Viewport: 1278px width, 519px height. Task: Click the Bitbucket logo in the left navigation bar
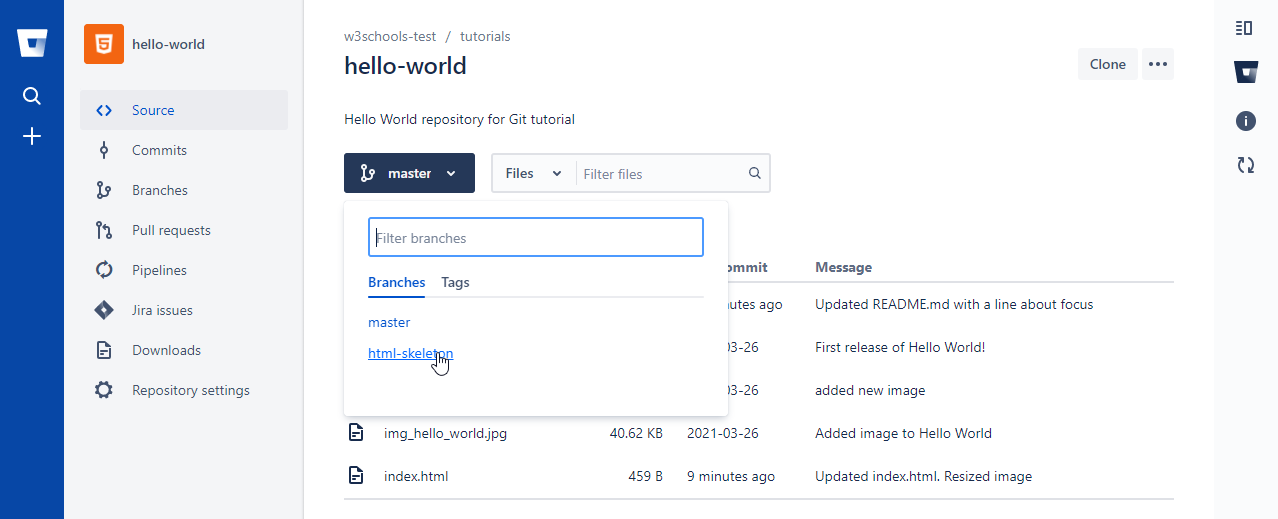click(x=32, y=44)
